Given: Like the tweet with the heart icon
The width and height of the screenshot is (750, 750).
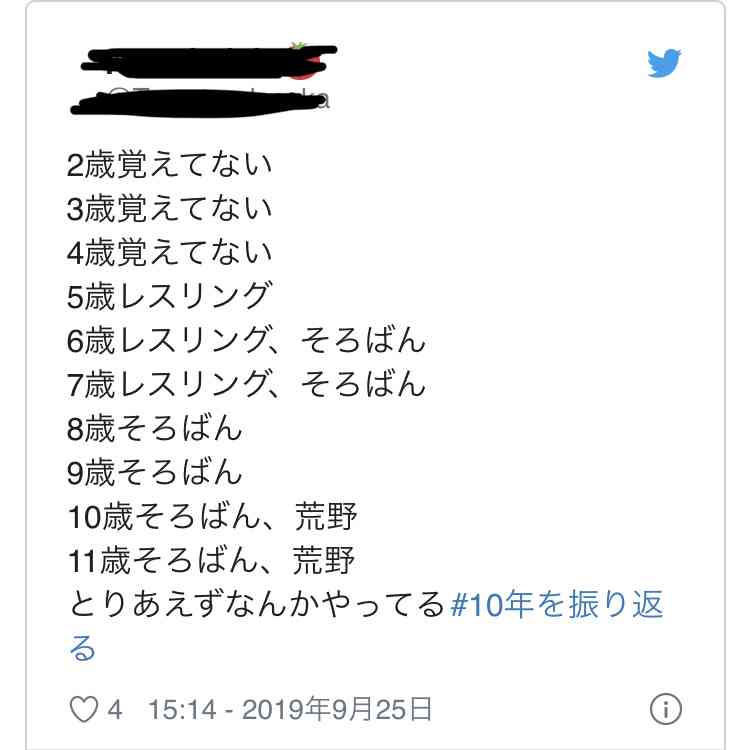Looking at the screenshot, I should click(x=84, y=709).
